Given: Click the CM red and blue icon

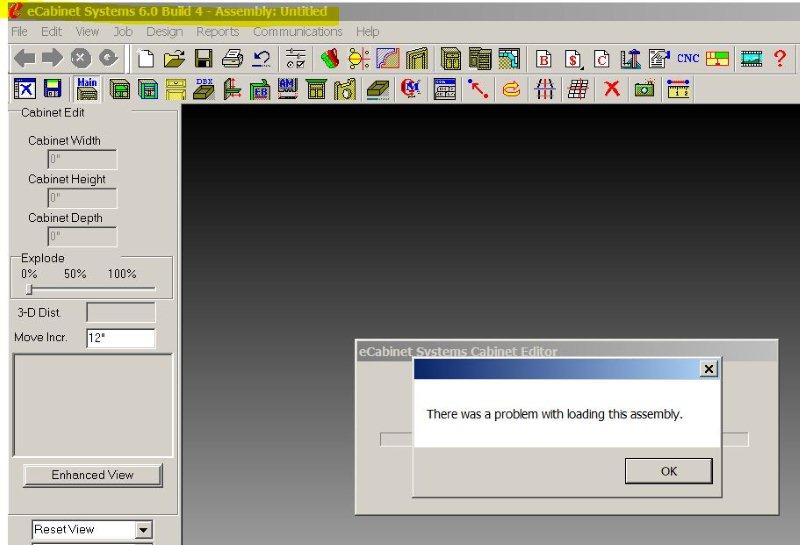Looking at the screenshot, I should (410, 88).
